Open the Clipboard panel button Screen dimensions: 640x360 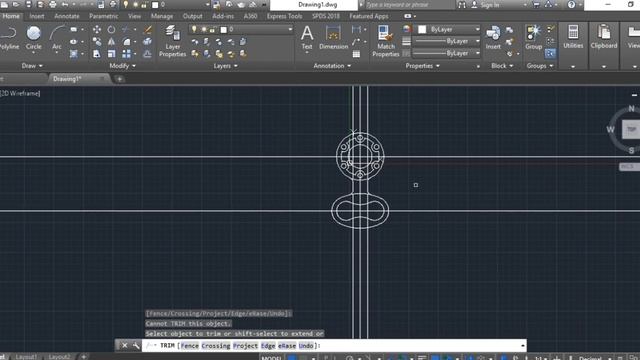pos(604,38)
